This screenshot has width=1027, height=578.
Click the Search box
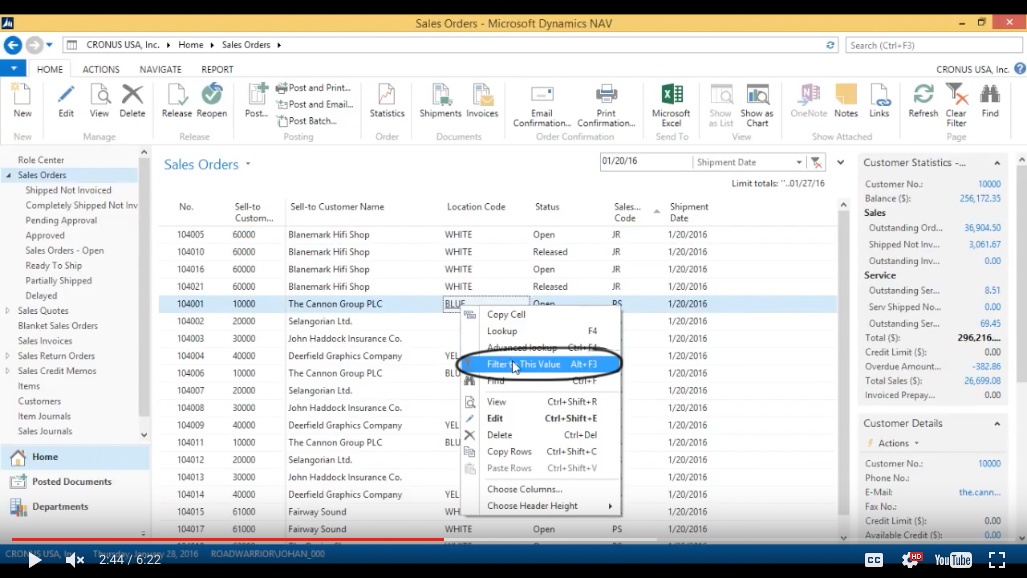(x=933, y=45)
